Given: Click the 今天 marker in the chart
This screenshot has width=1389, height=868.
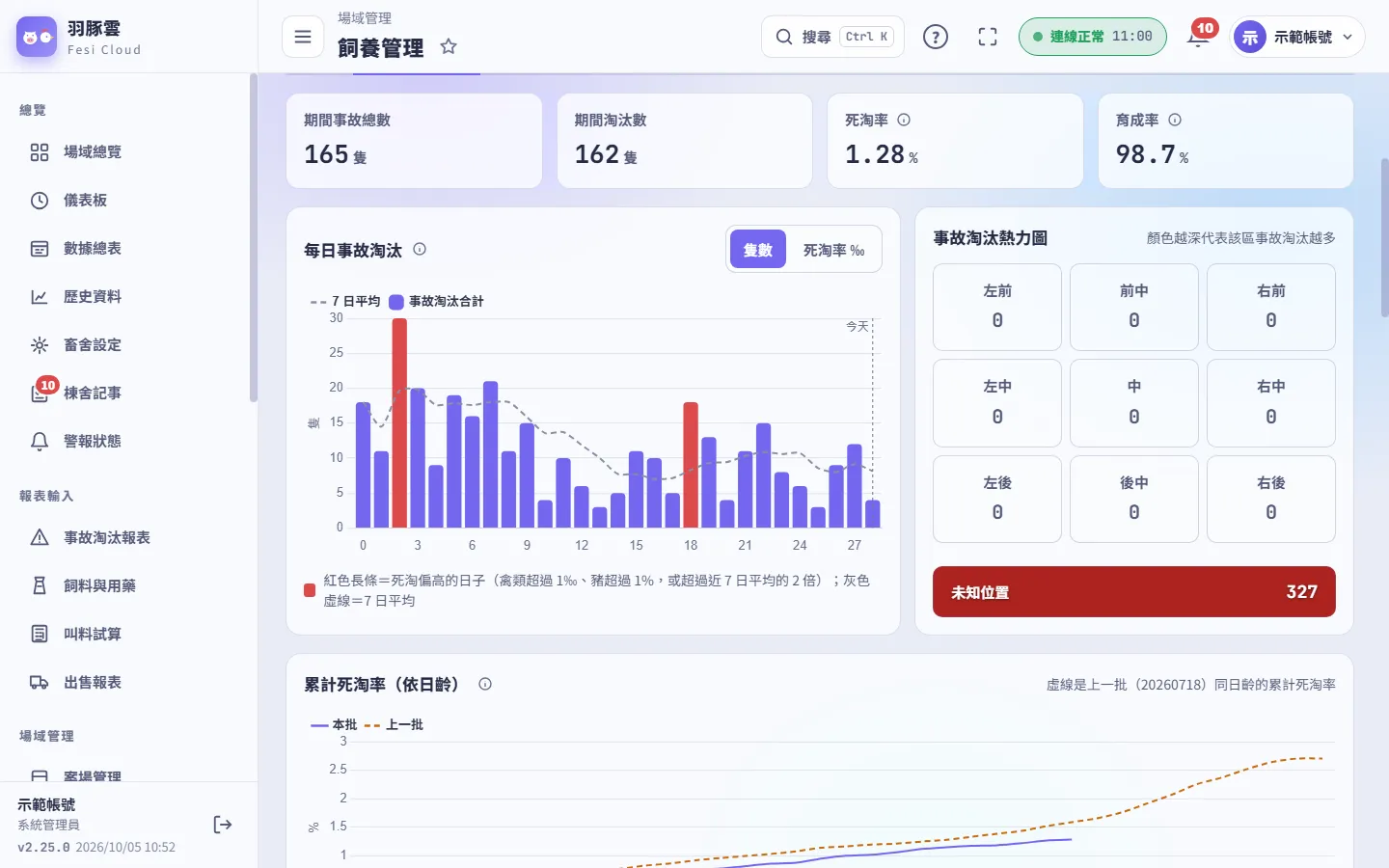Looking at the screenshot, I should [x=857, y=327].
